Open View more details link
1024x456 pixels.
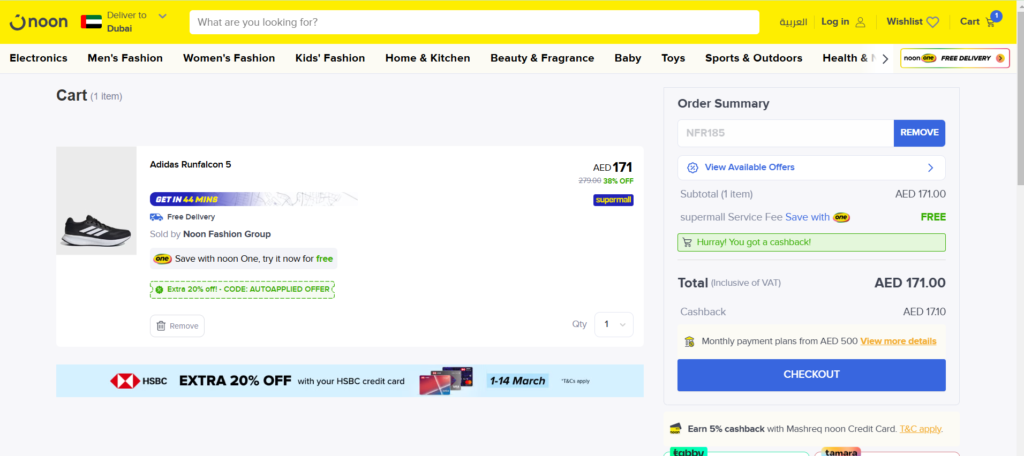[898, 341]
